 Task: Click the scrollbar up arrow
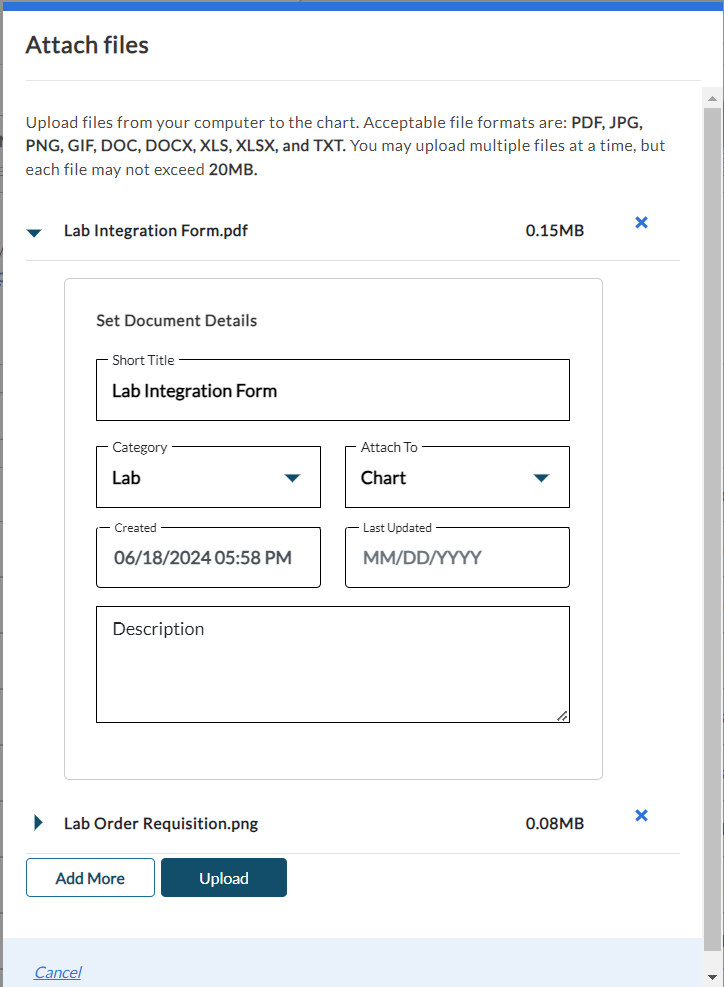coord(712,99)
